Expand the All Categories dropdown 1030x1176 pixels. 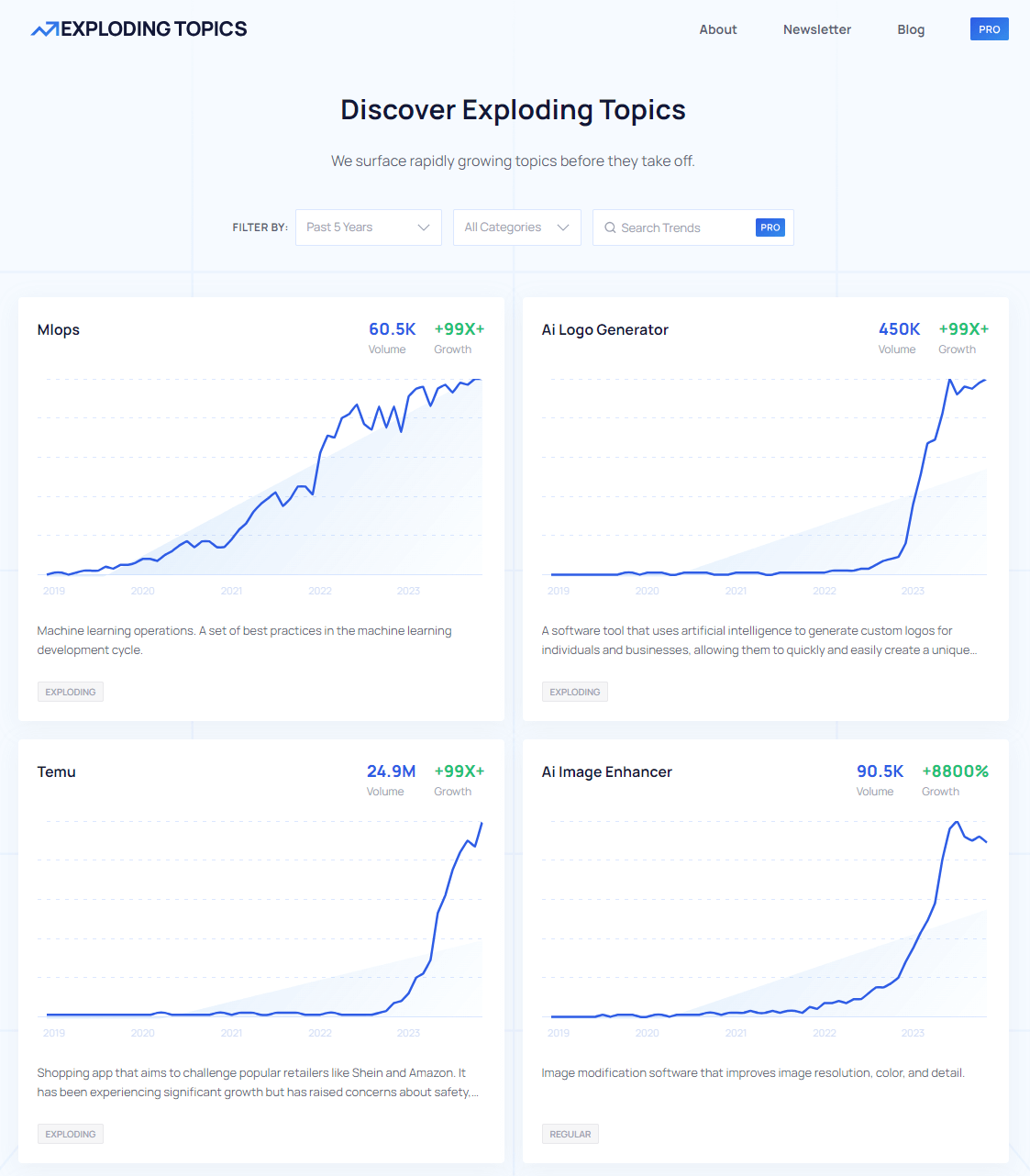(x=516, y=227)
